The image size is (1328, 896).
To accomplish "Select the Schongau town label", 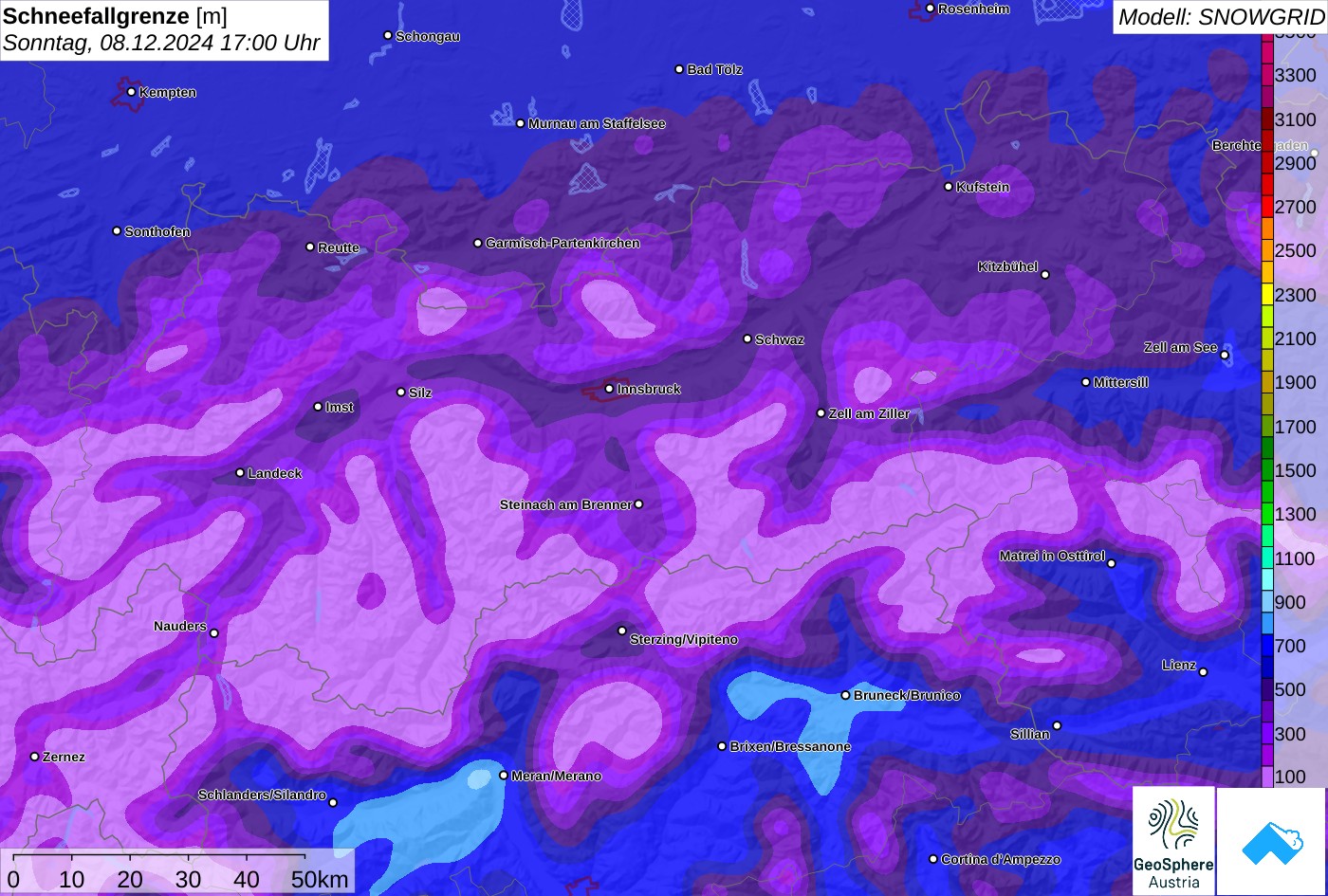I will coord(428,36).
